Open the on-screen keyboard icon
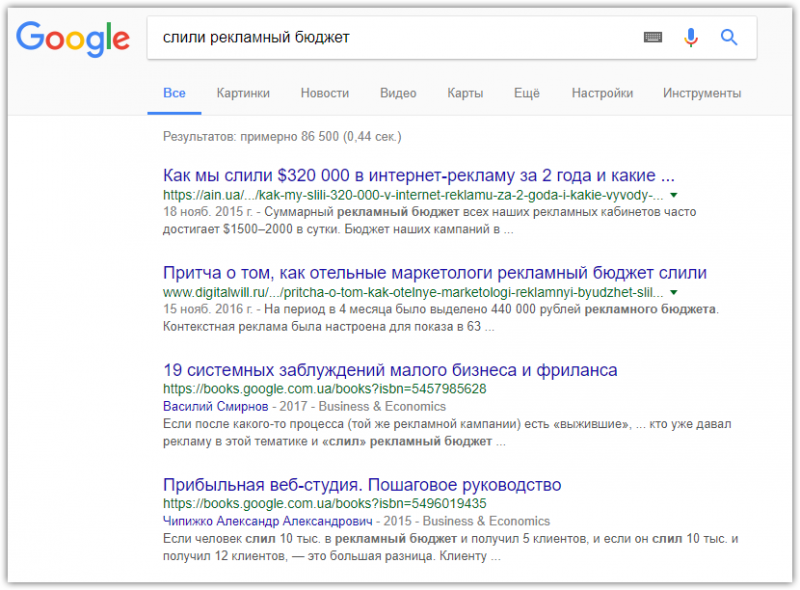Screen dimensions: 800x590 653,37
